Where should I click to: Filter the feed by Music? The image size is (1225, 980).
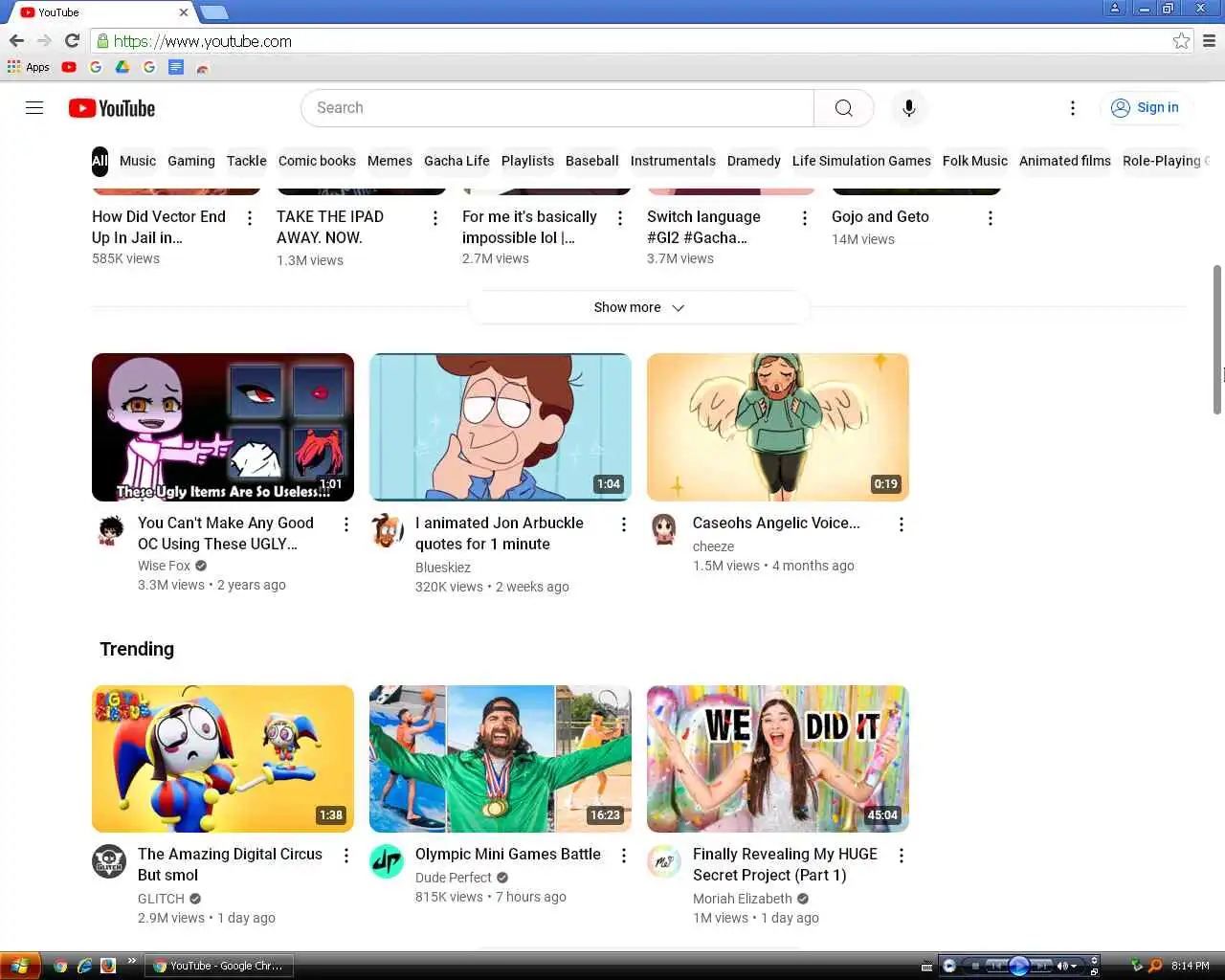pos(138,161)
